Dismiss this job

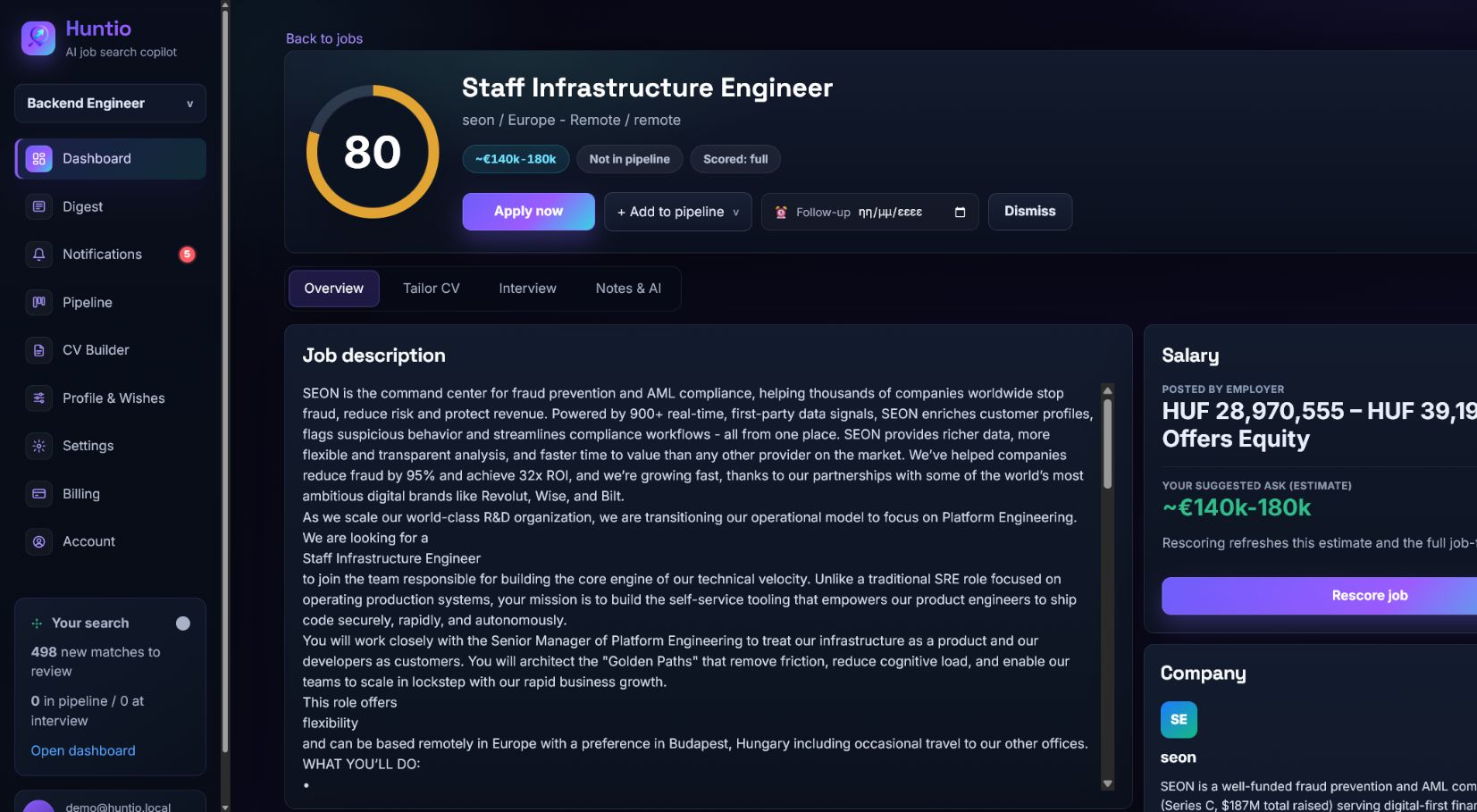click(1029, 212)
